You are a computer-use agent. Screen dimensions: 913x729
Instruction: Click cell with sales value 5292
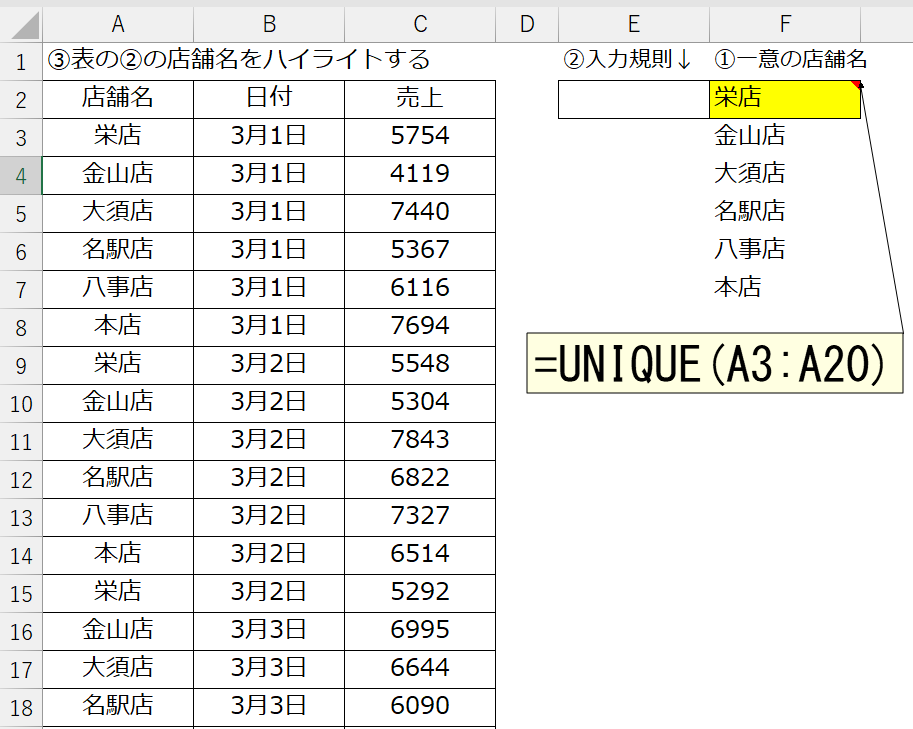point(420,593)
